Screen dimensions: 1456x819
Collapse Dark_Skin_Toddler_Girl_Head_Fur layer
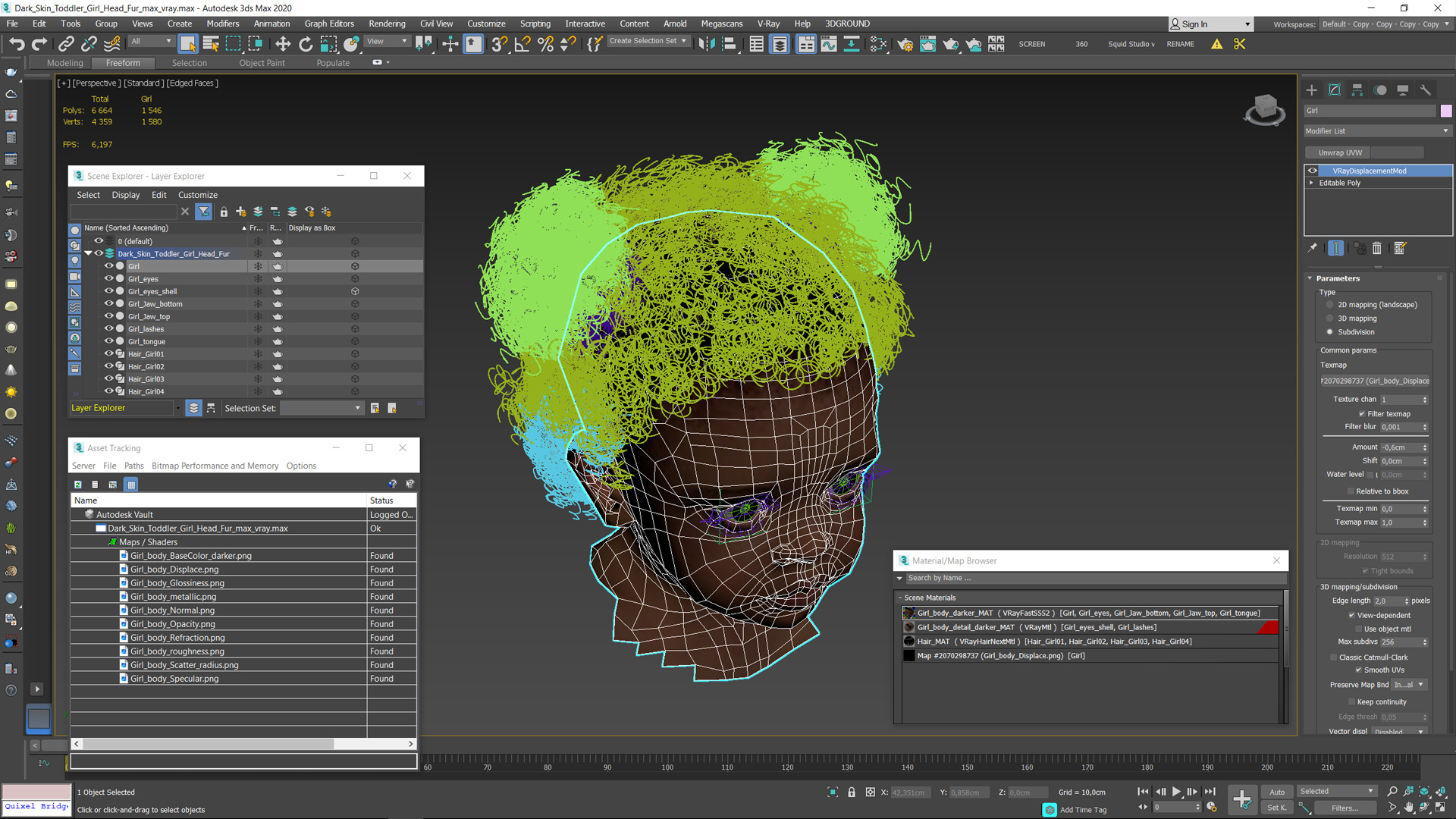point(88,253)
